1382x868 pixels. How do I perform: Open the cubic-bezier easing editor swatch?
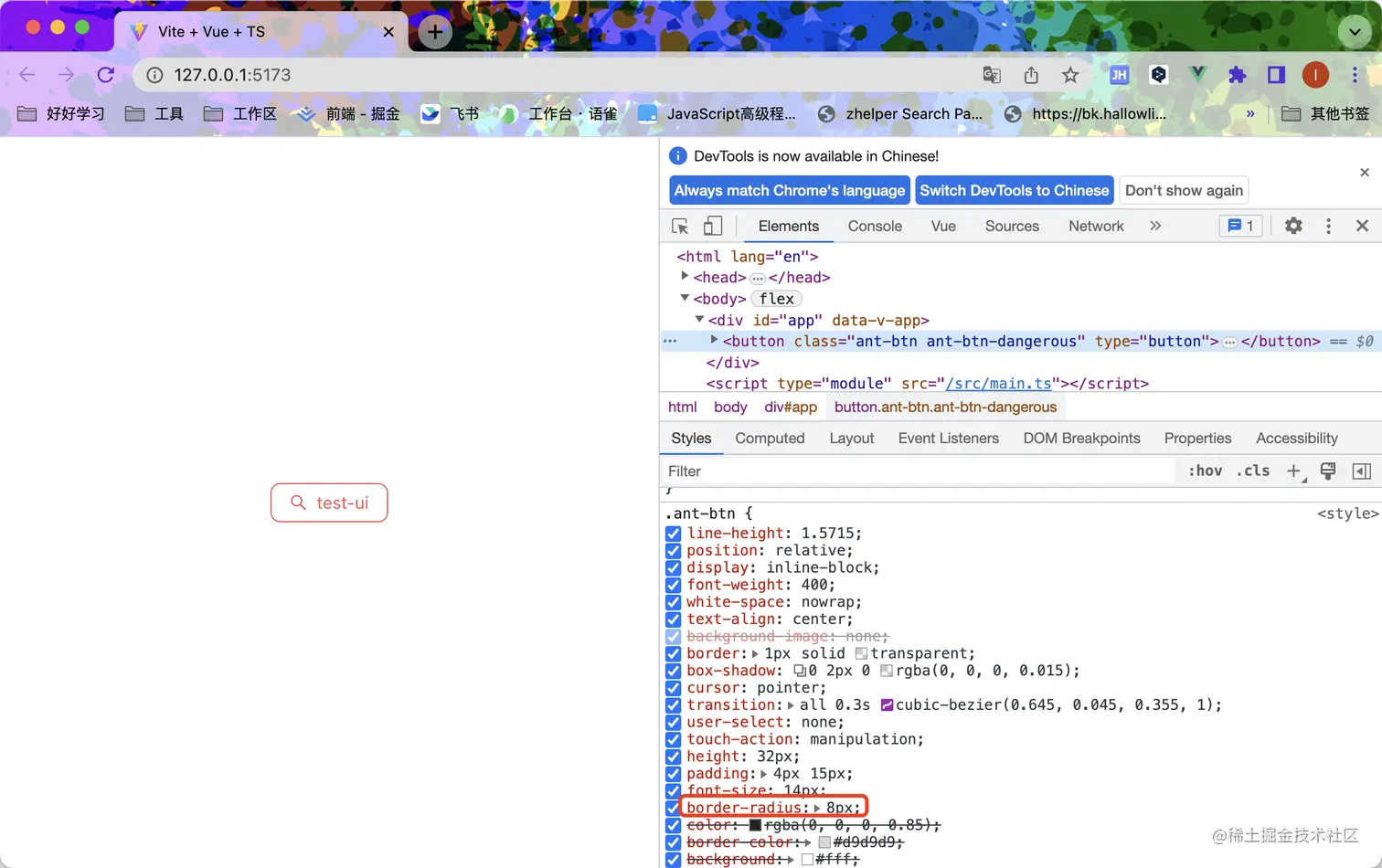click(887, 705)
